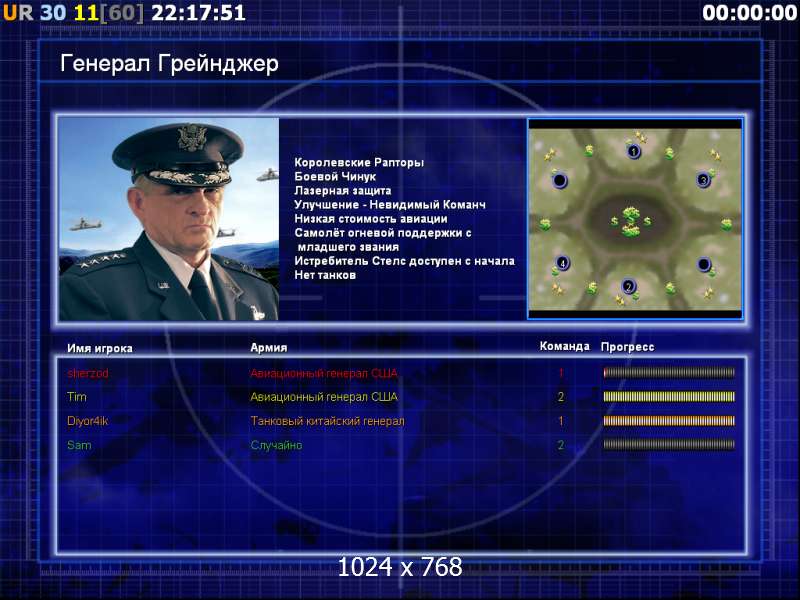Click ability line 'Лазерная защита'

point(342,191)
